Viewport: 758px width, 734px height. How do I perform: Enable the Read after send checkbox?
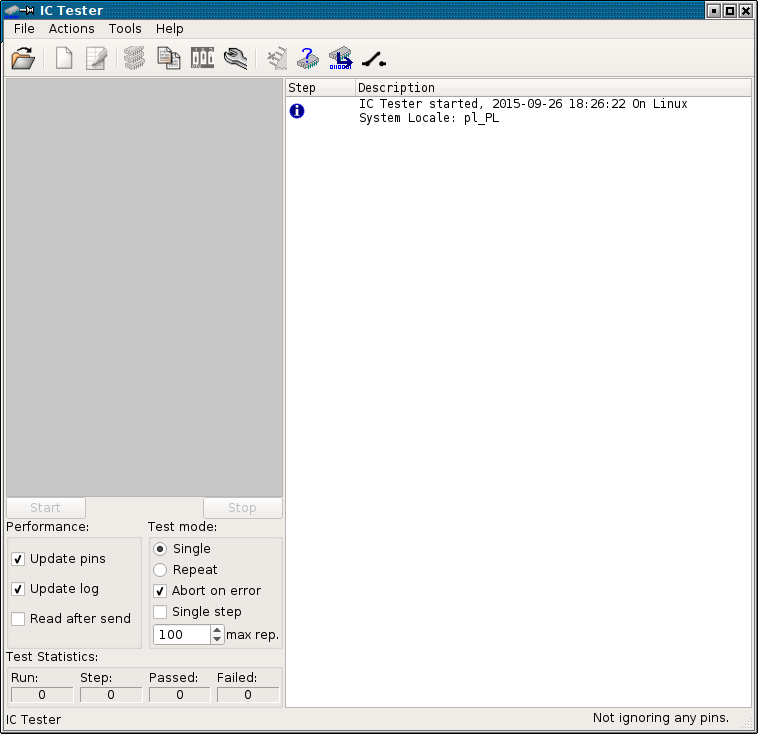coord(18,619)
